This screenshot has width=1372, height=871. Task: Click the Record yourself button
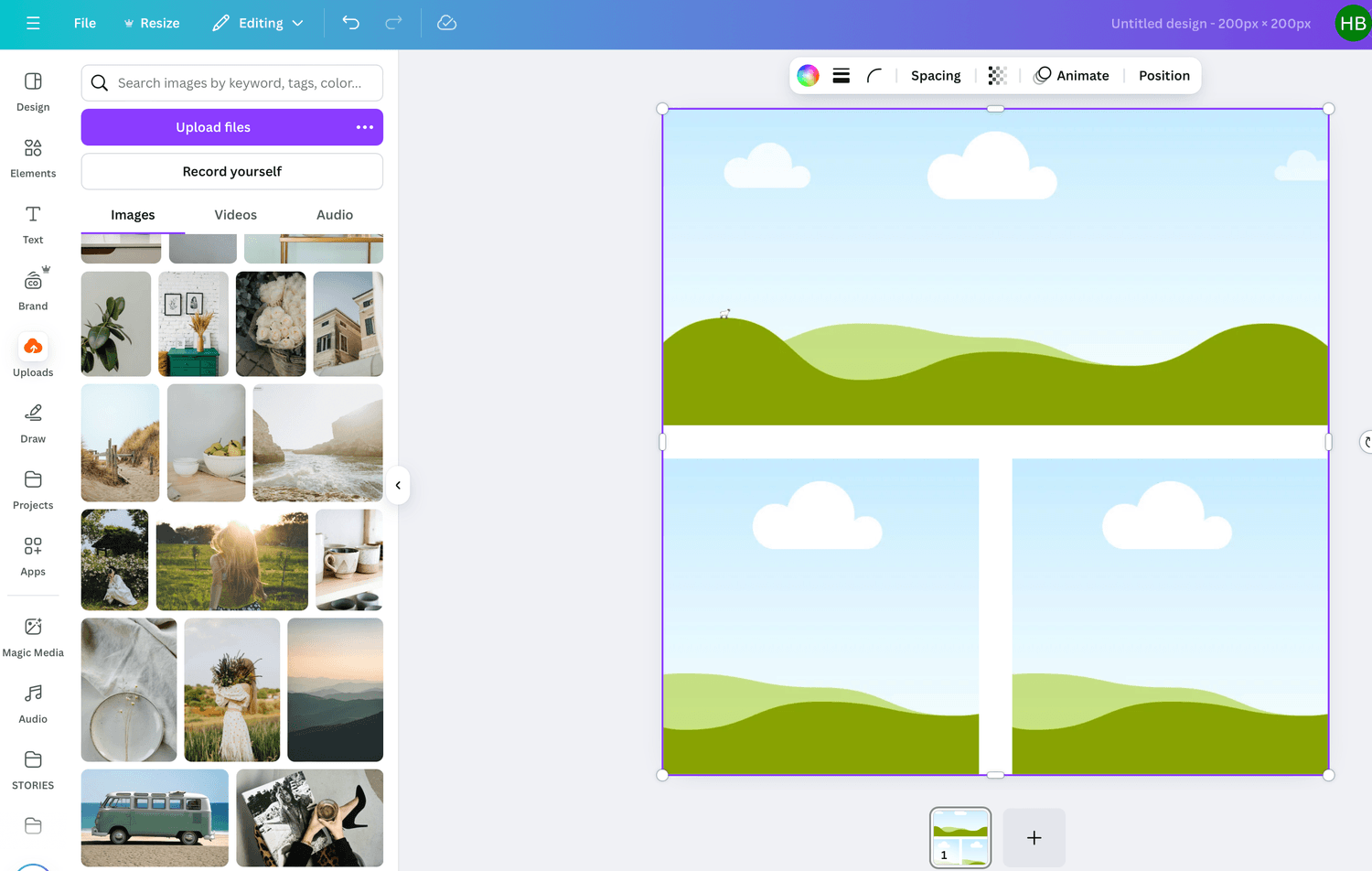pyautogui.click(x=232, y=171)
